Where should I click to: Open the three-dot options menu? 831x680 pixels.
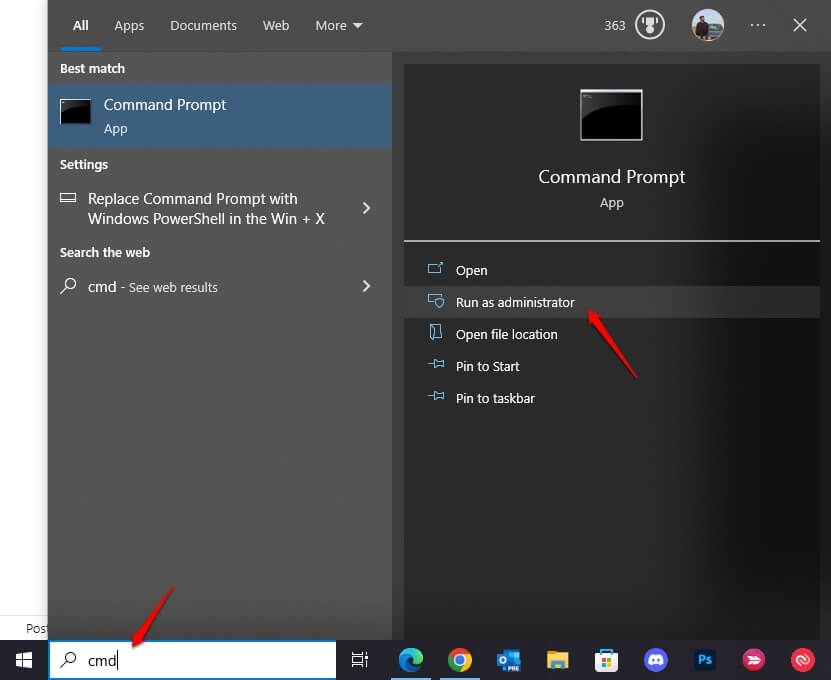pos(758,26)
